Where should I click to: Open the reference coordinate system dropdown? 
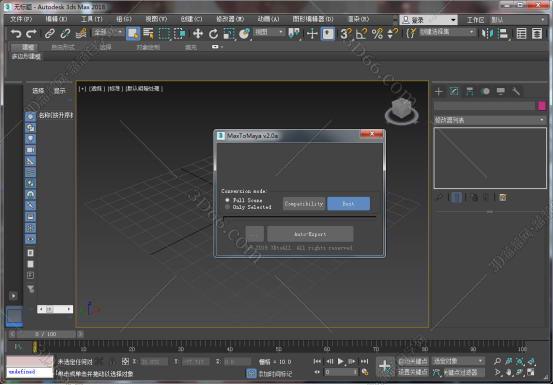click(x=269, y=32)
